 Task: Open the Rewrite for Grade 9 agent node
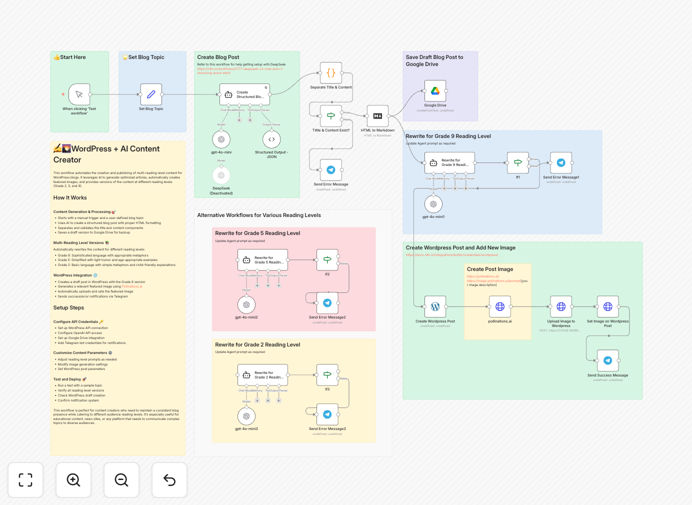pyautogui.click(x=450, y=163)
